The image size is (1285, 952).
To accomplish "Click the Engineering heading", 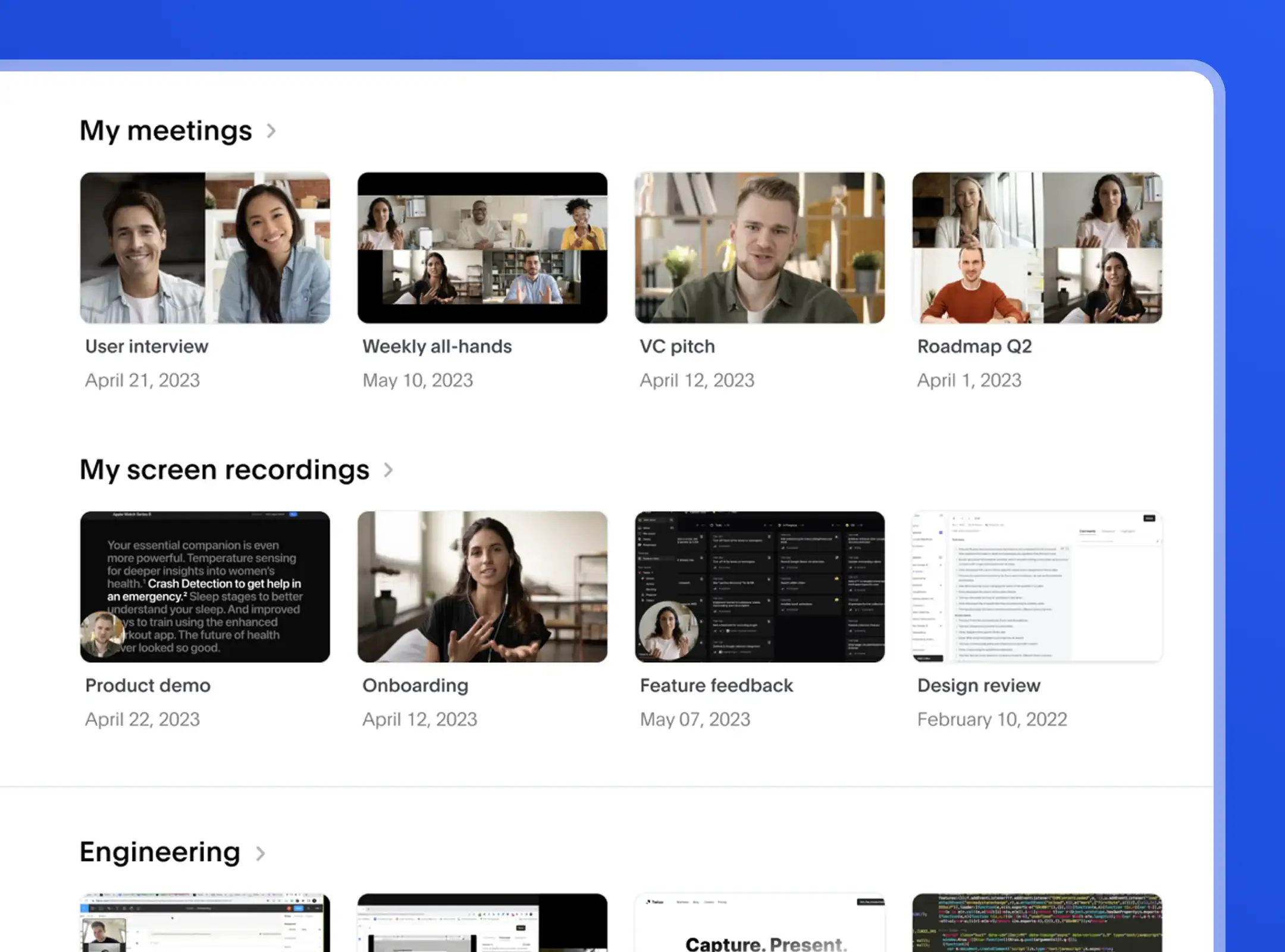I will [x=160, y=852].
